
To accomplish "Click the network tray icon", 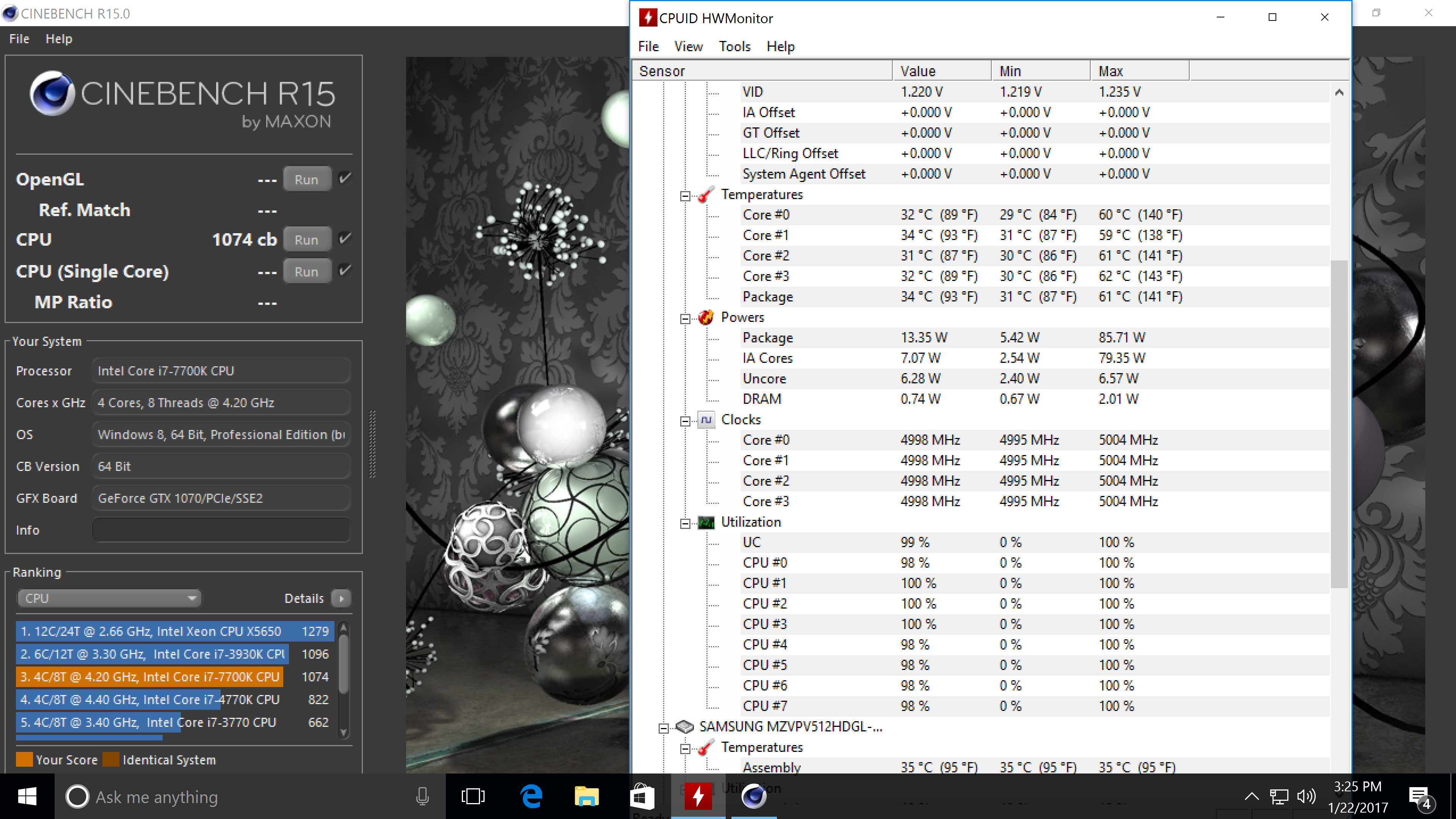I will pos(1279,797).
